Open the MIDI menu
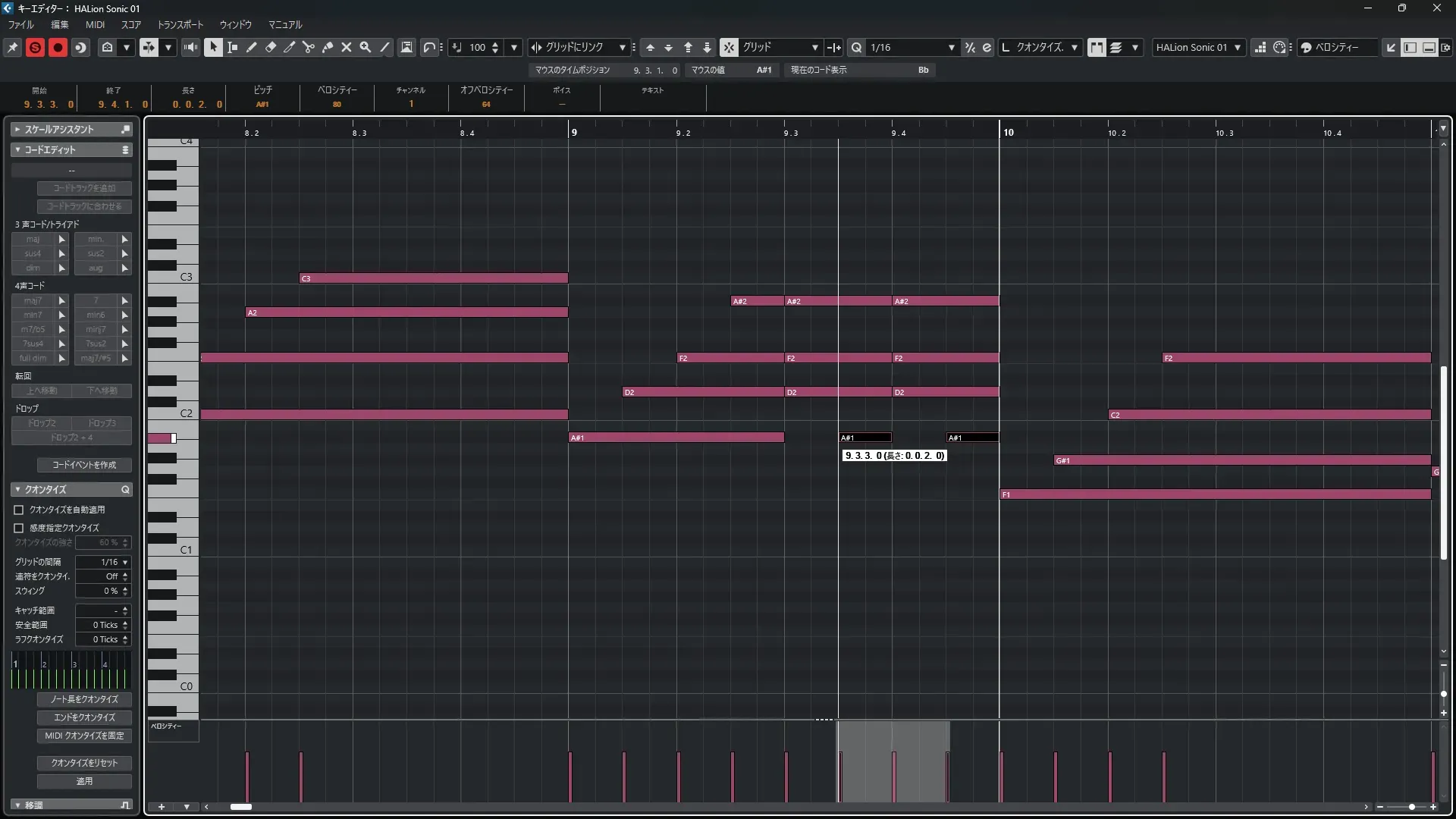The image size is (1456, 819). click(95, 24)
